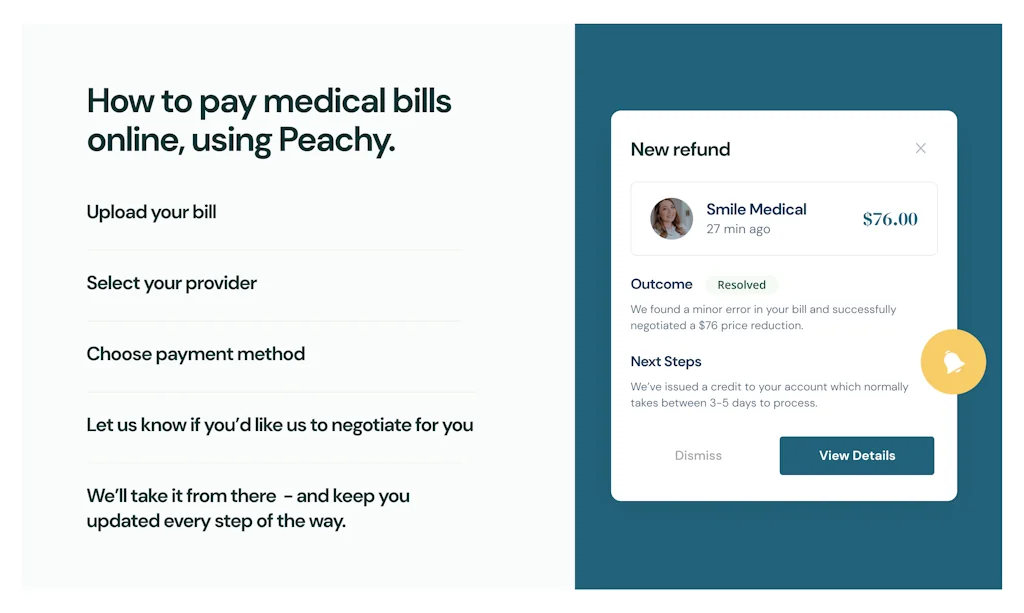
Task: Dismiss the refund notification
Action: [697, 455]
